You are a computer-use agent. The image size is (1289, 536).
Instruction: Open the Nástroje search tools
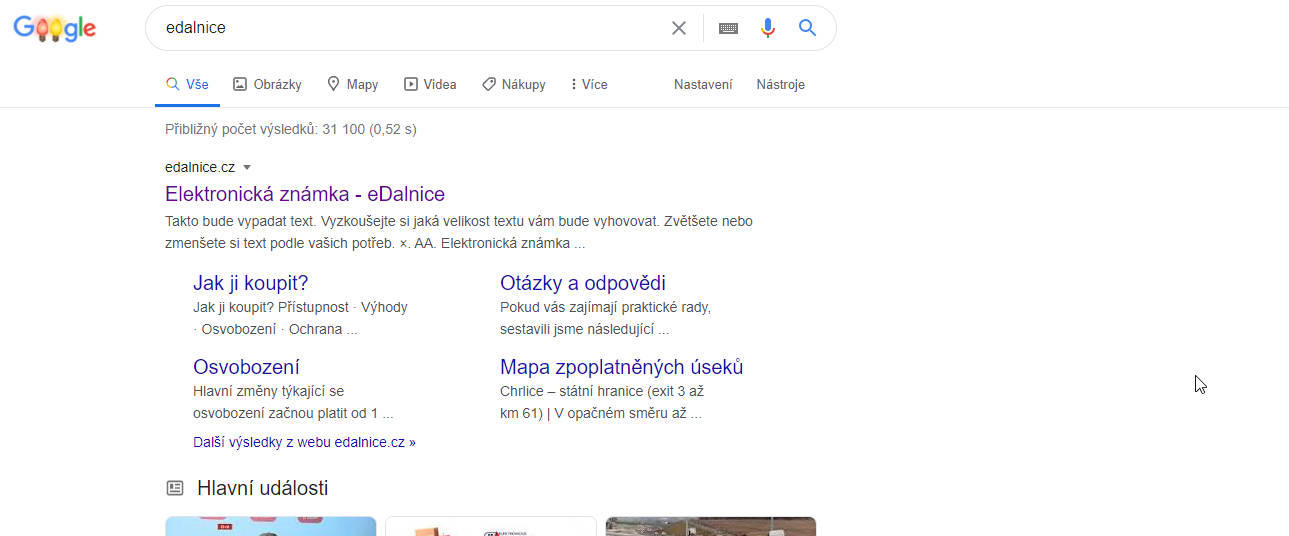pyautogui.click(x=780, y=85)
